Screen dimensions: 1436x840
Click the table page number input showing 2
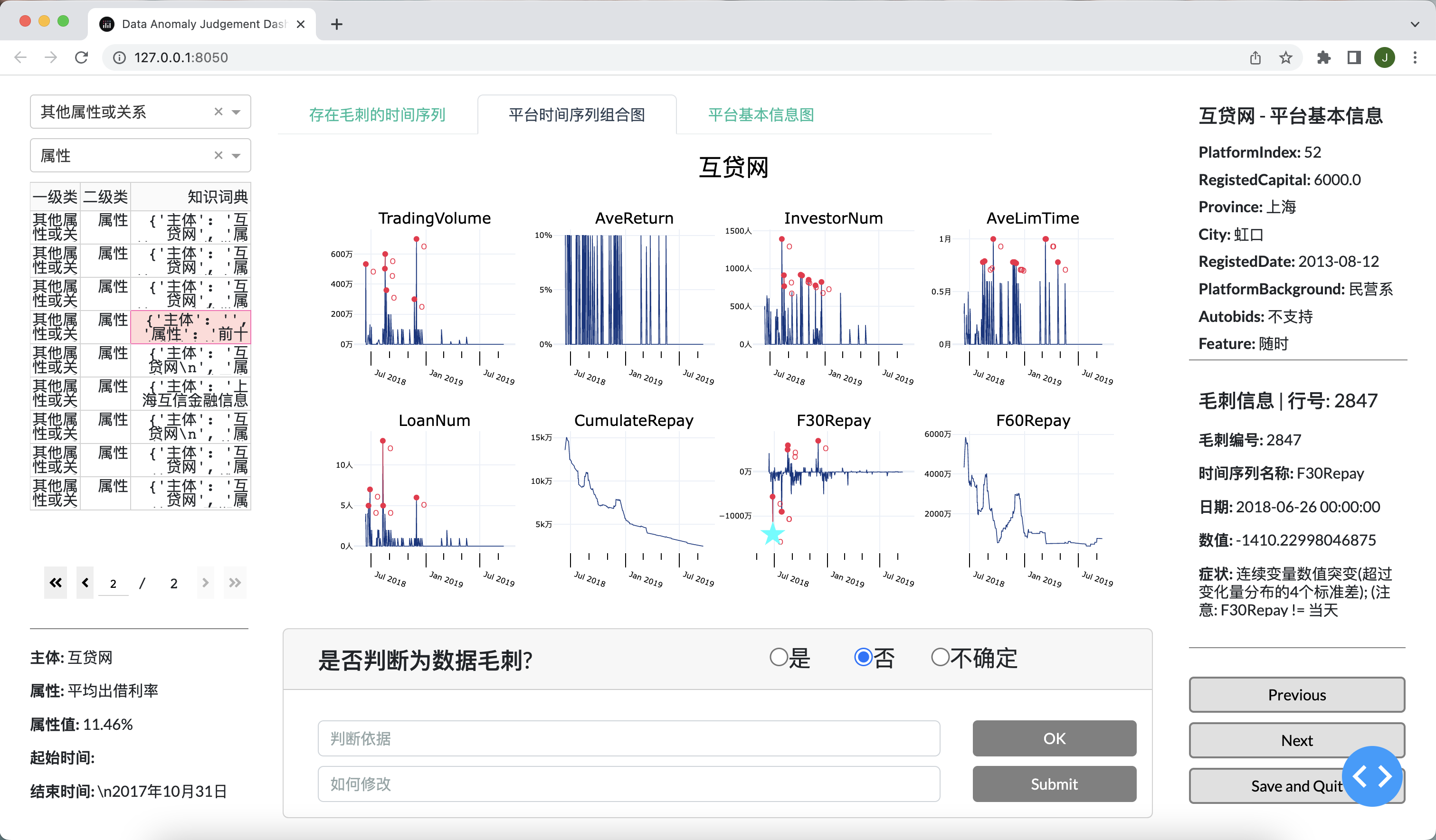point(114,583)
